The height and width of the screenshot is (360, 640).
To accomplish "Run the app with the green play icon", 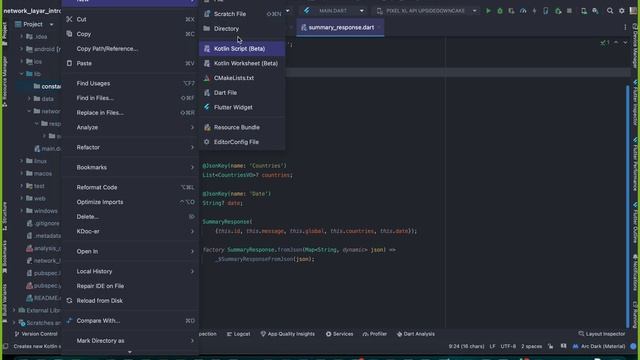I will [488, 11].
